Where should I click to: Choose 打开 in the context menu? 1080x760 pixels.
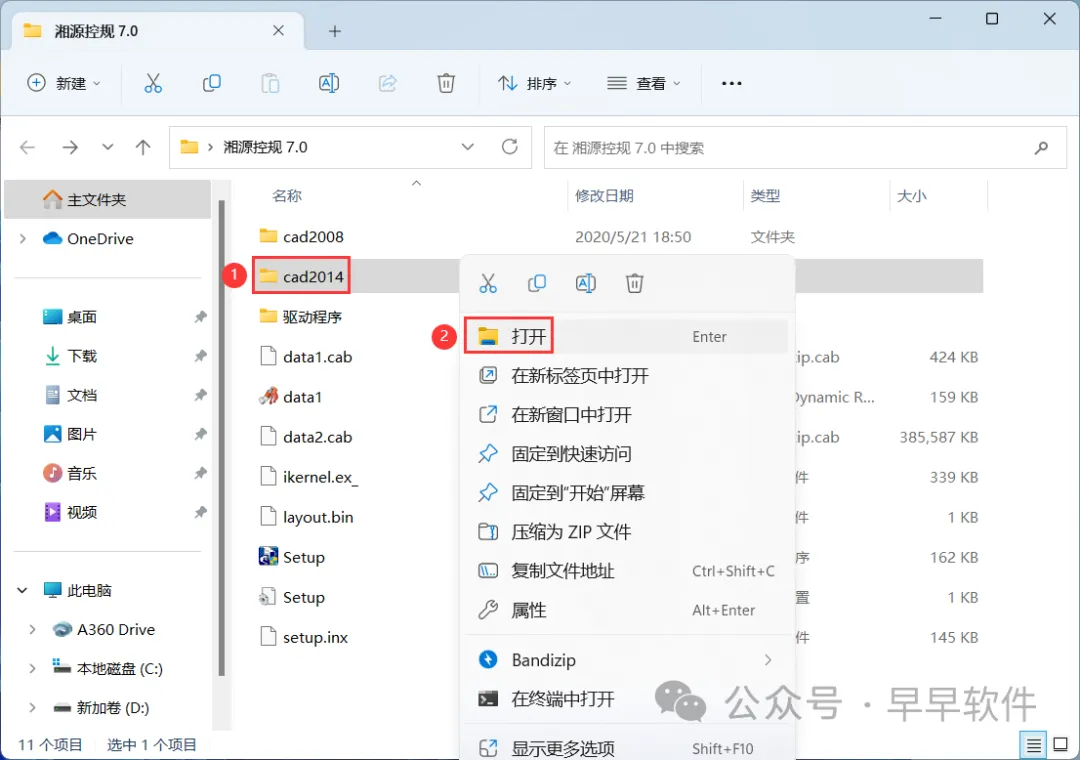[x=627, y=336]
